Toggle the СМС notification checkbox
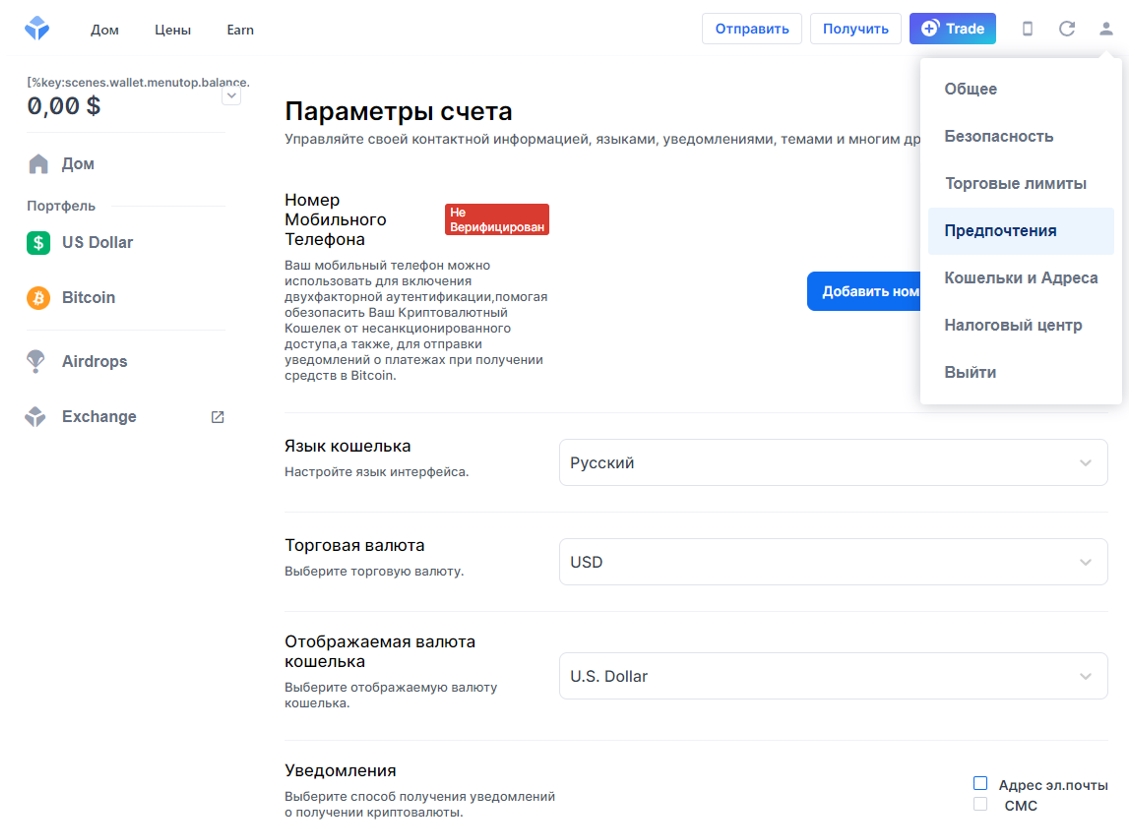Screen dimensions: 1139x829 tap(980, 804)
